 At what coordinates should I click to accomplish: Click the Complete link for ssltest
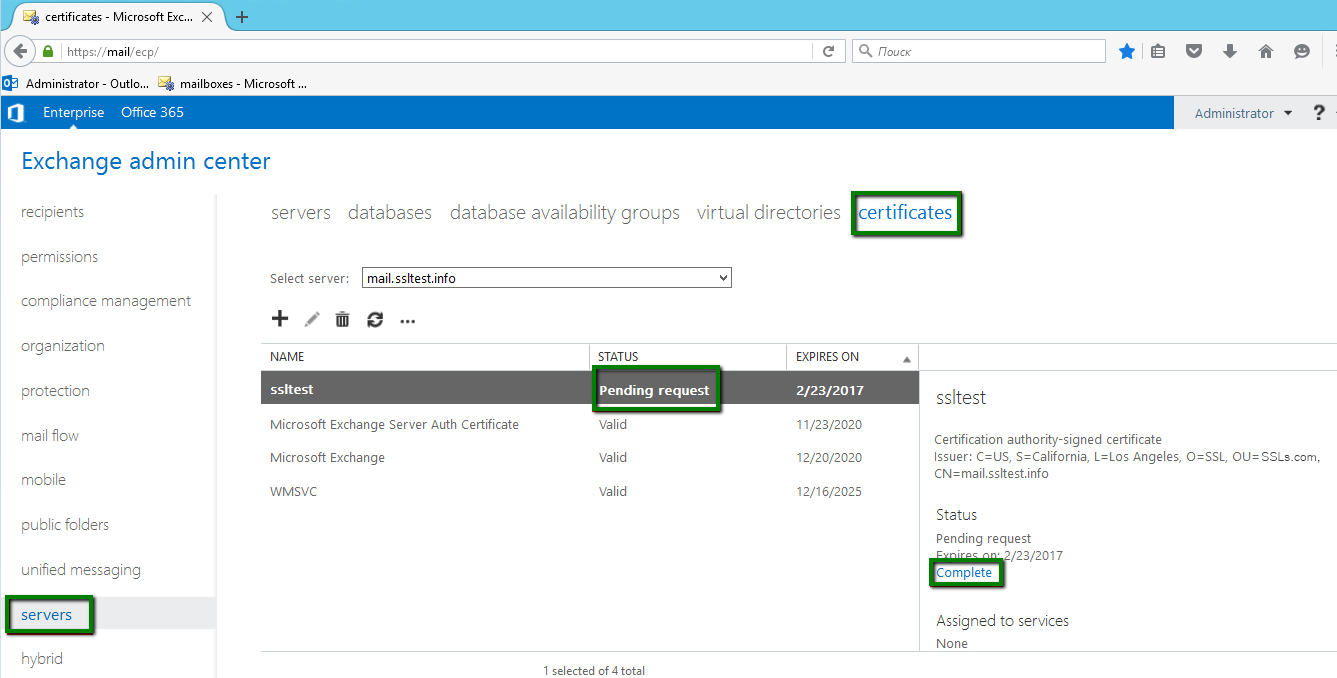[x=964, y=573]
